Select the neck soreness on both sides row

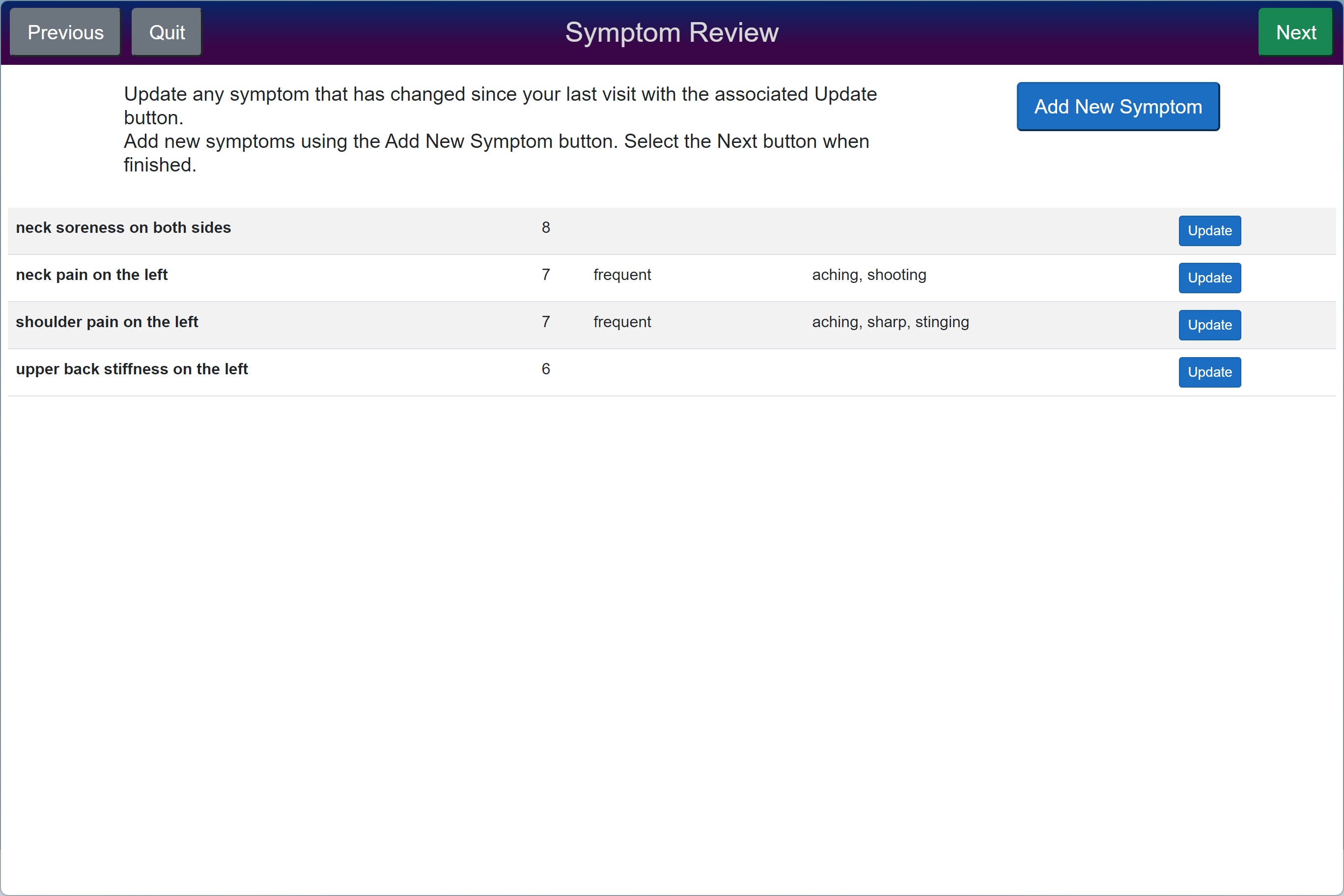[123, 227]
